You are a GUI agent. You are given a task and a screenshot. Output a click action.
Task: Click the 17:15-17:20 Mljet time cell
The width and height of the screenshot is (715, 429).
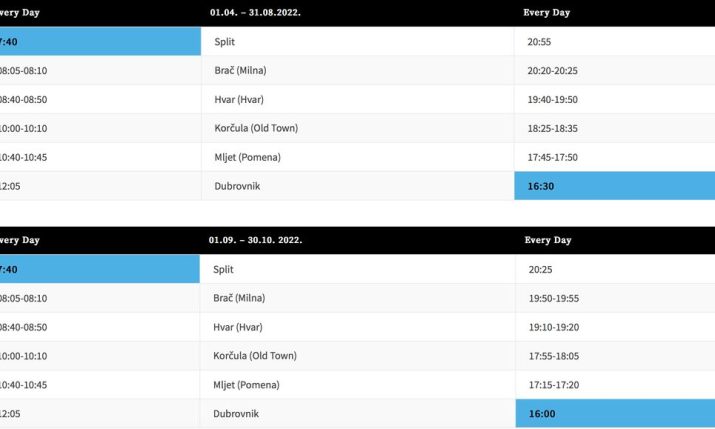click(553, 385)
